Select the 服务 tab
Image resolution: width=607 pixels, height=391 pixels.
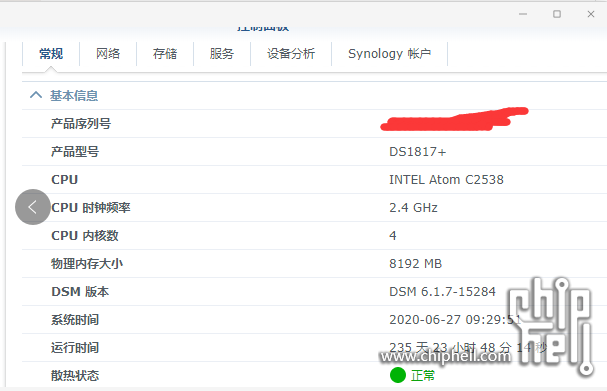click(x=222, y=53)
